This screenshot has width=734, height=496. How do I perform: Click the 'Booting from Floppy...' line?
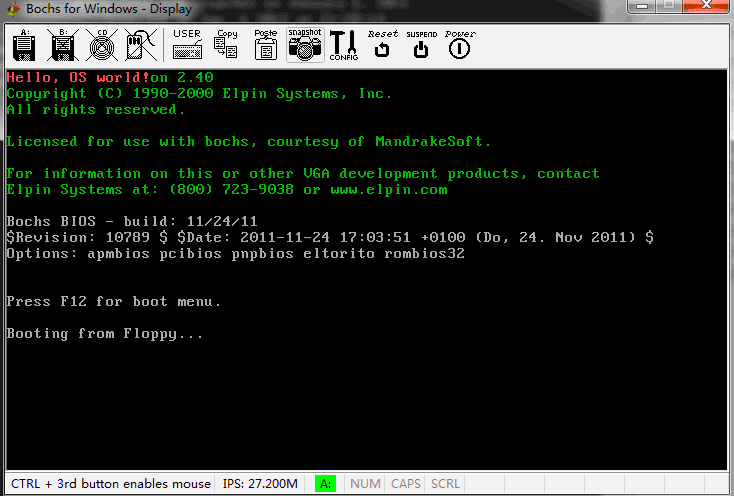pos(105,333)
